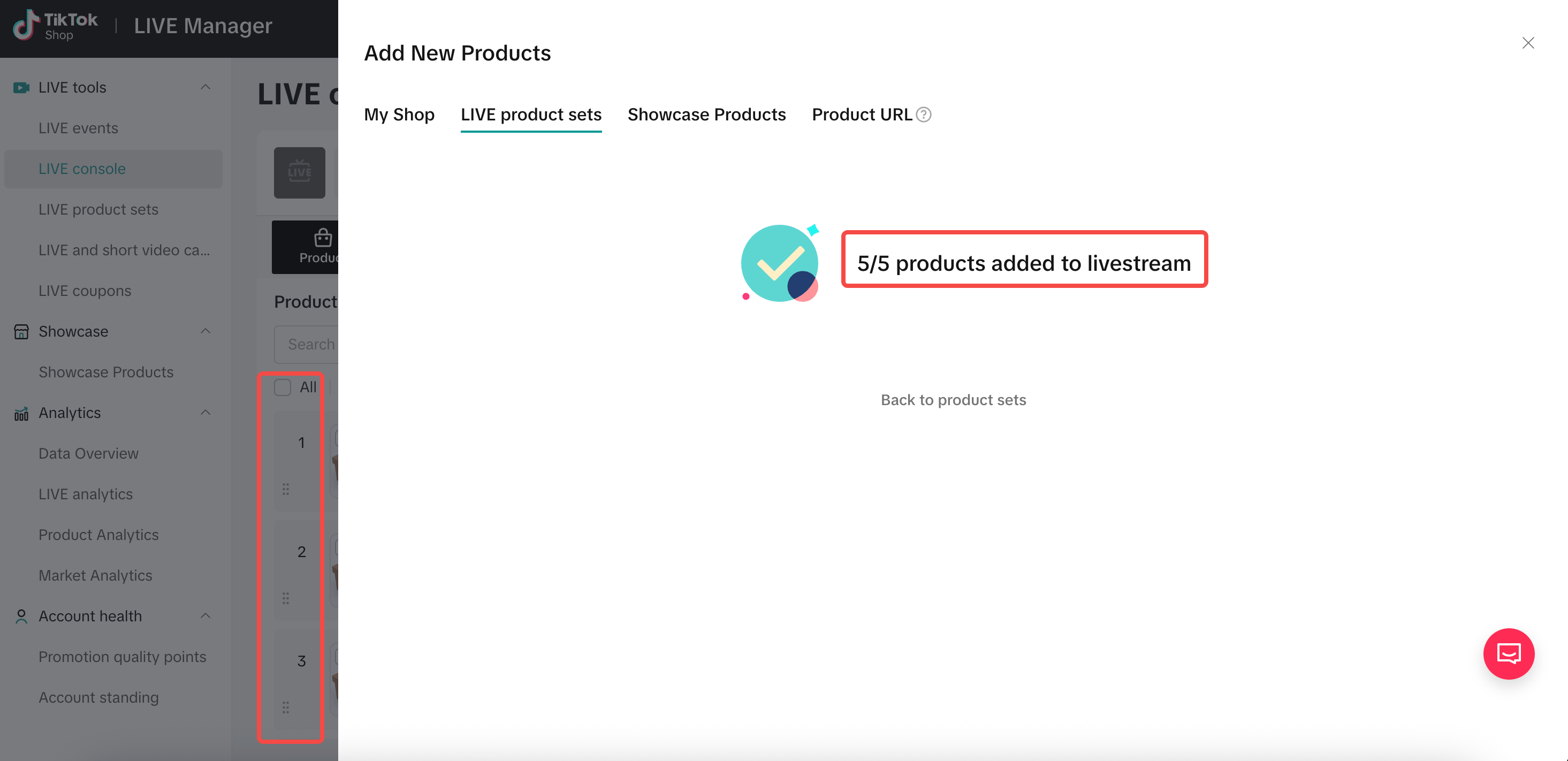
Task: Click the LIVE TV thumbnail icon
Action: (x=299, y=172)
